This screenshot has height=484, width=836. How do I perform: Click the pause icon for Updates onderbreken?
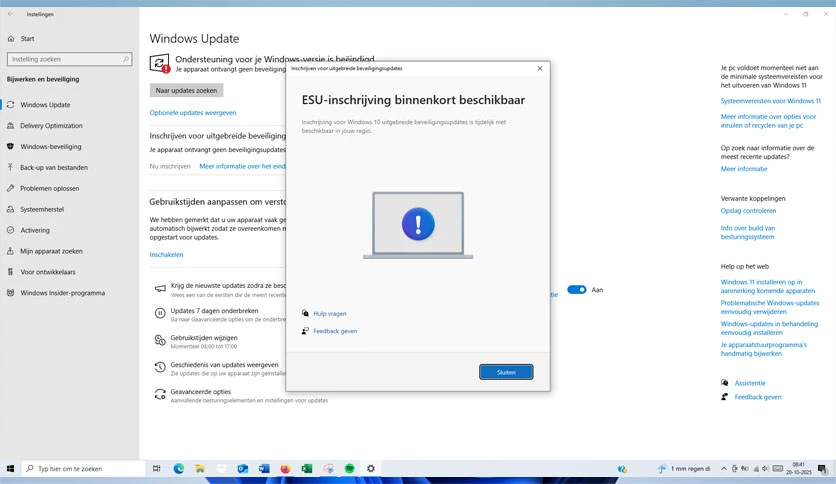[x=160, y=313]
